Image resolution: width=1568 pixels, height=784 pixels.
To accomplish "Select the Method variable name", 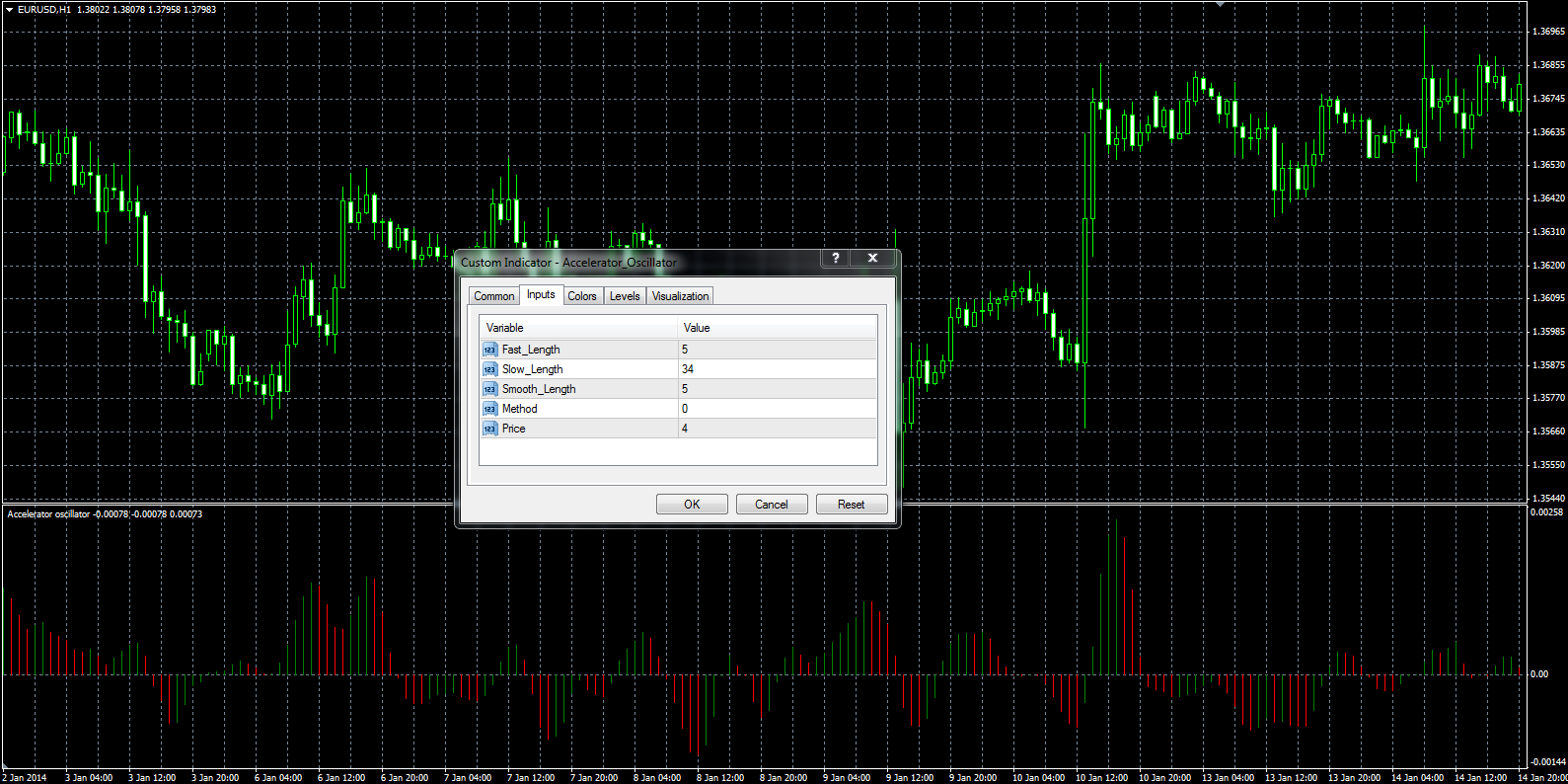I will point(520,409).
